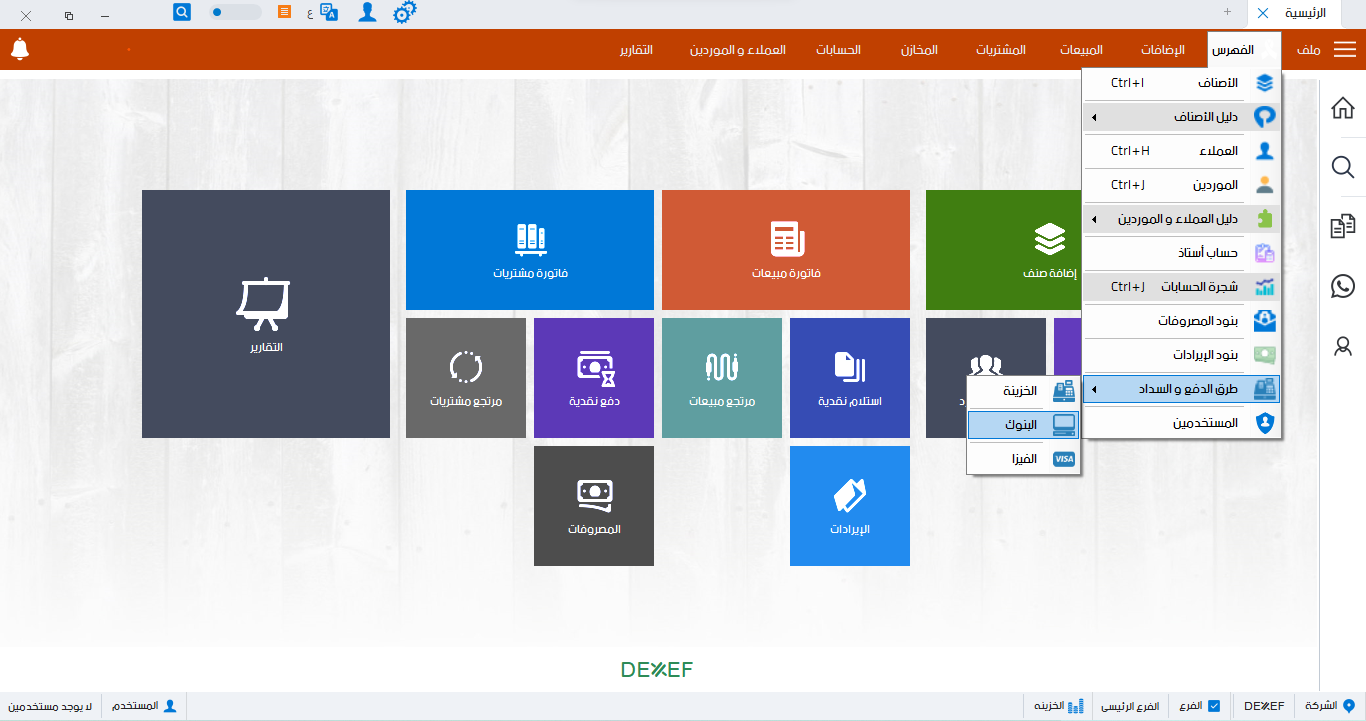The height and width of the screenshot is (721, 1366).
Task: Open the فاتورة مشتريات tile
Action: tap(530, 250)
